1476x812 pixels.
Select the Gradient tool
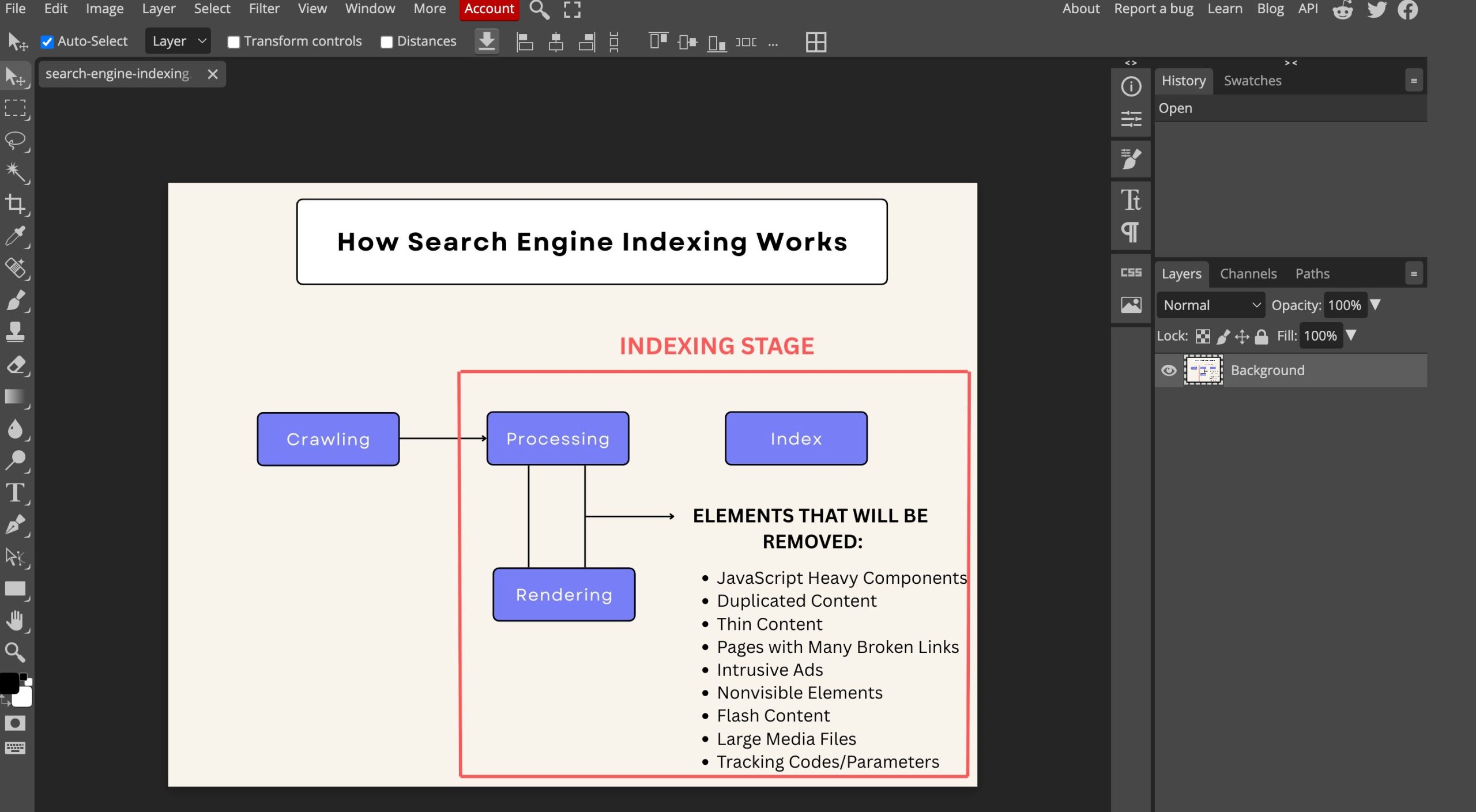[16, 396]
